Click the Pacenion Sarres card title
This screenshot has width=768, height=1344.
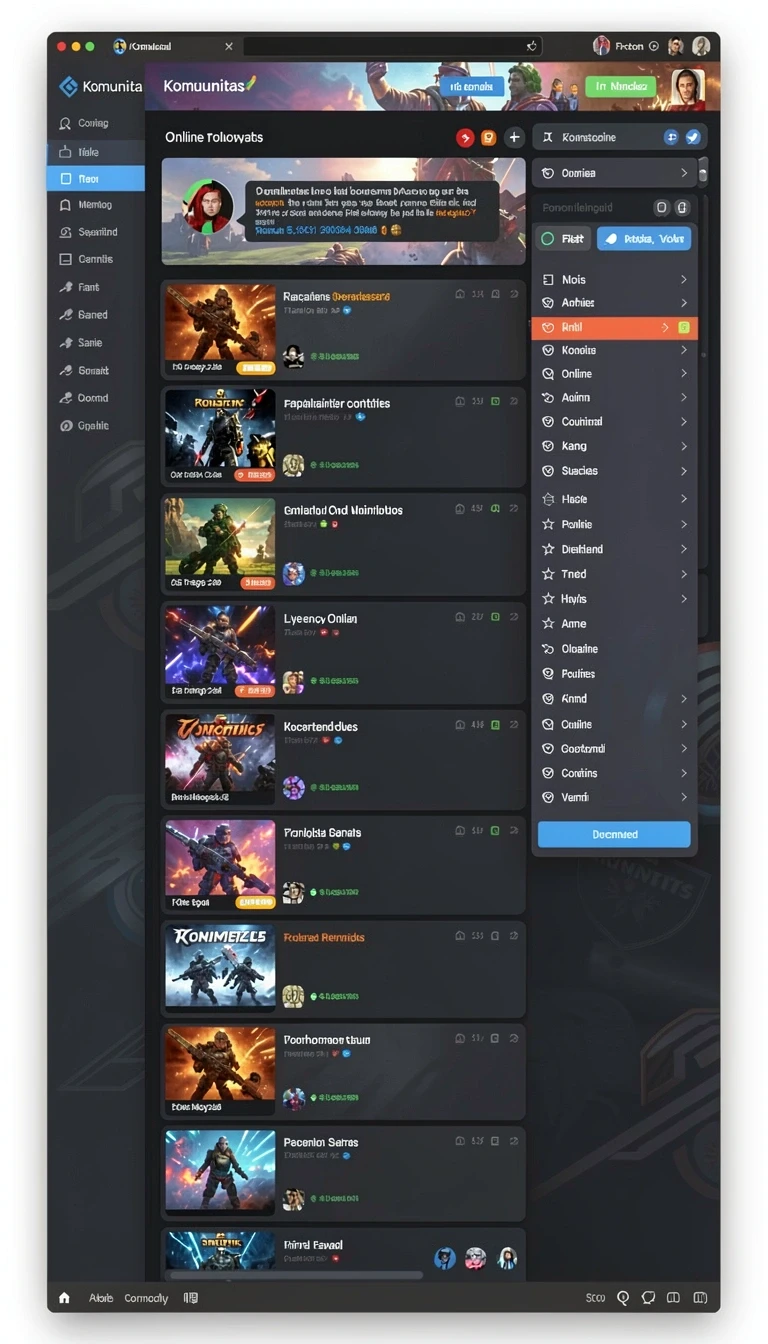coord(321,1143)
